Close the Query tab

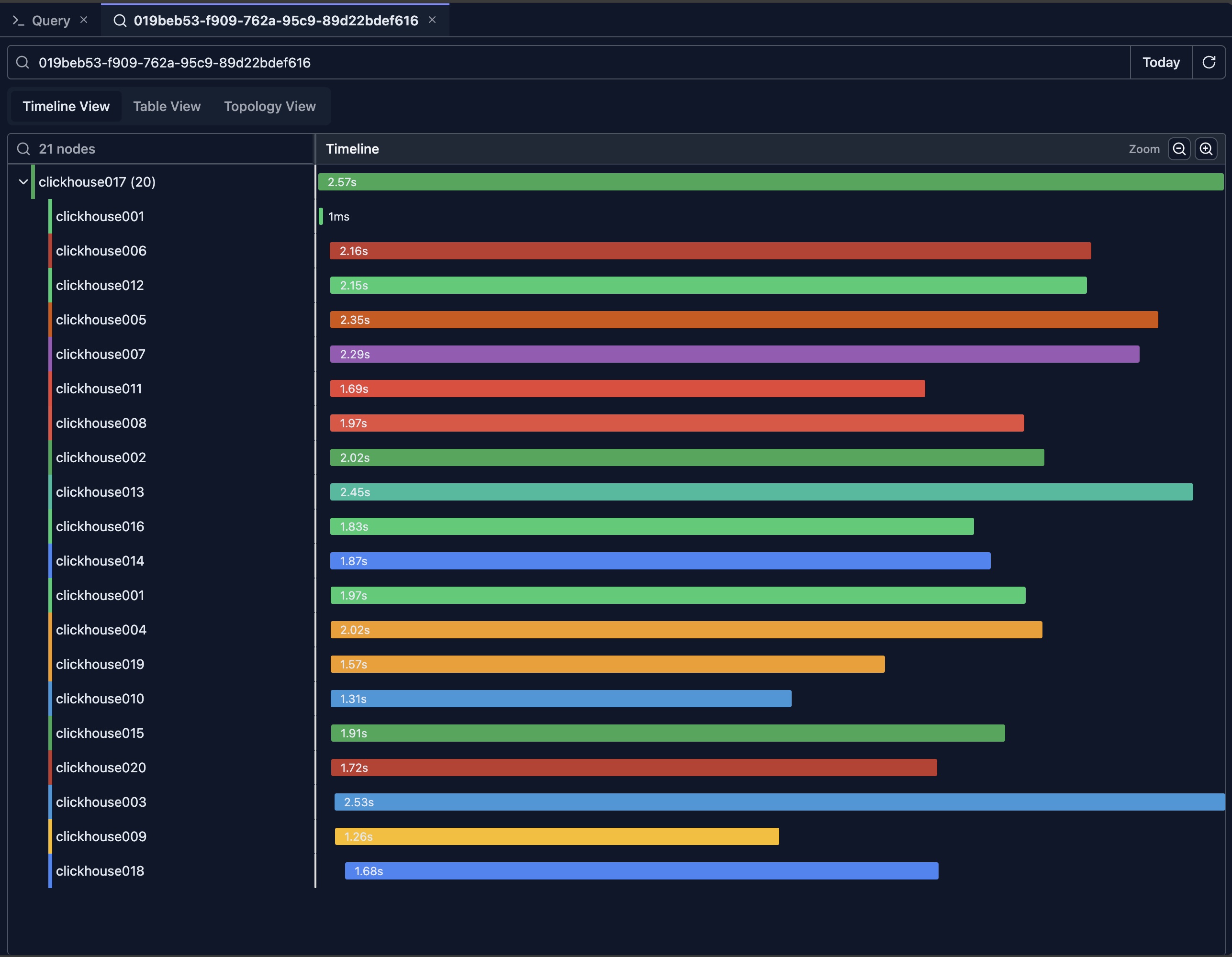point(84,20)
